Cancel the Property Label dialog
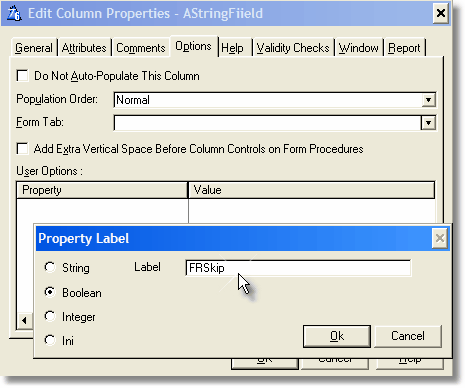The image size is (465, 388). coord(408,336)
